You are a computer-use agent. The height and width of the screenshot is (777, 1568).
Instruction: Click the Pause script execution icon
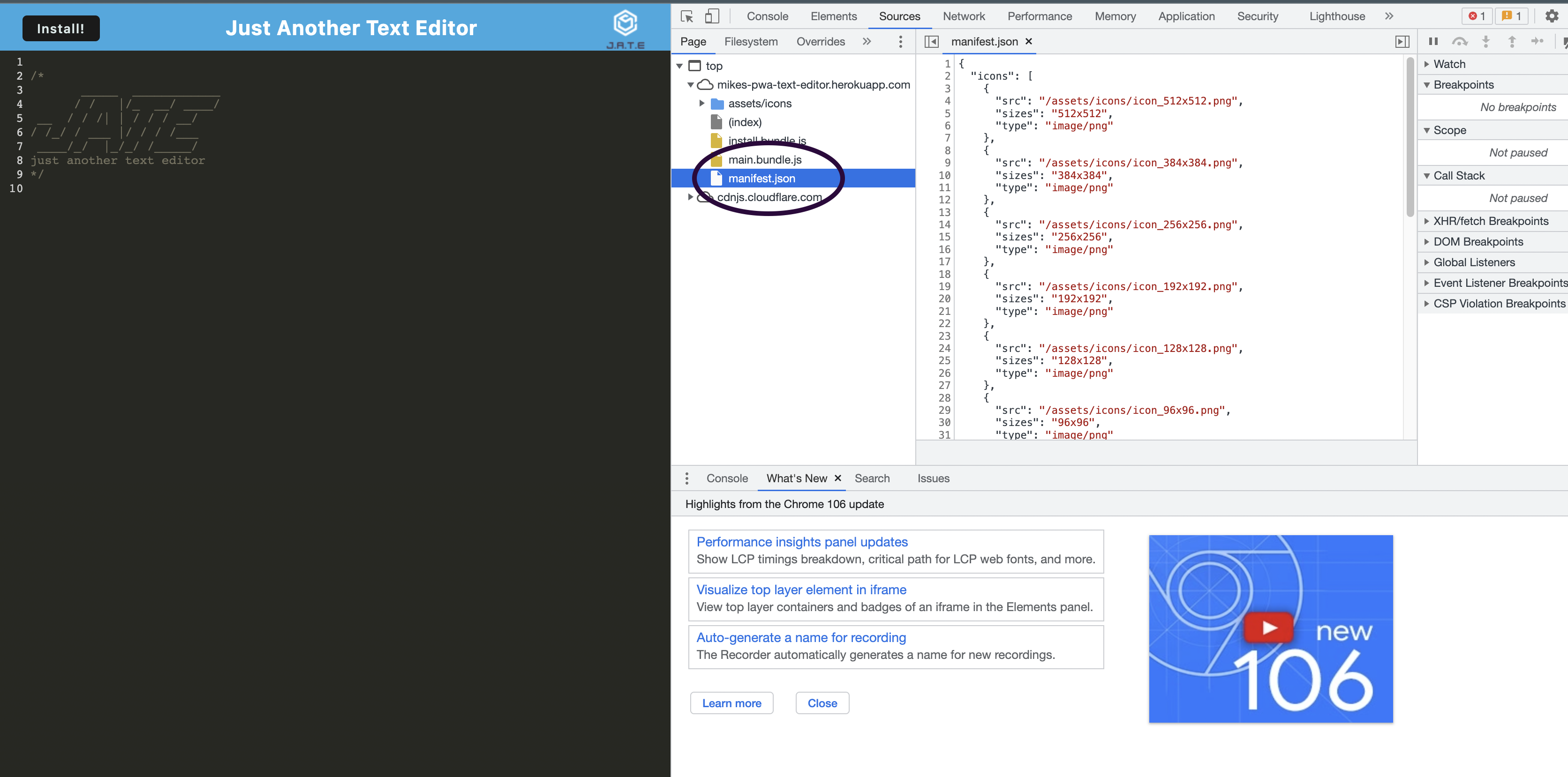coord(1433,41)
